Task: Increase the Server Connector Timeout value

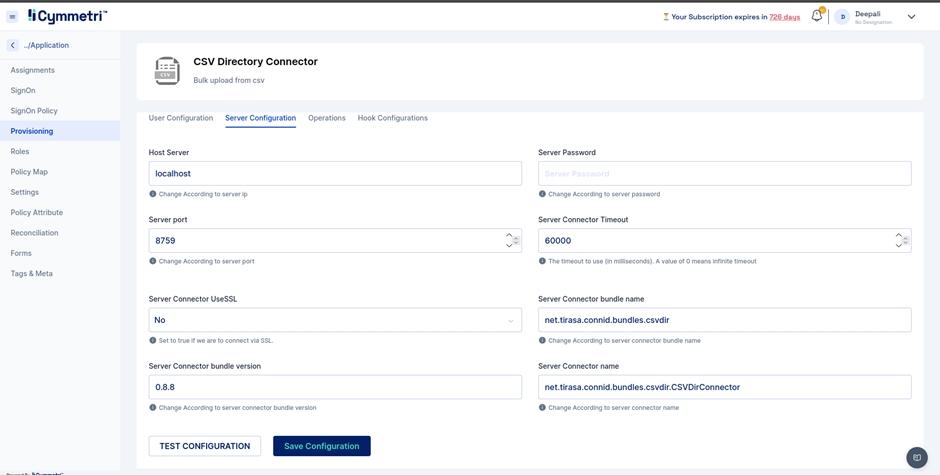Action: click(x=899, y=236)
